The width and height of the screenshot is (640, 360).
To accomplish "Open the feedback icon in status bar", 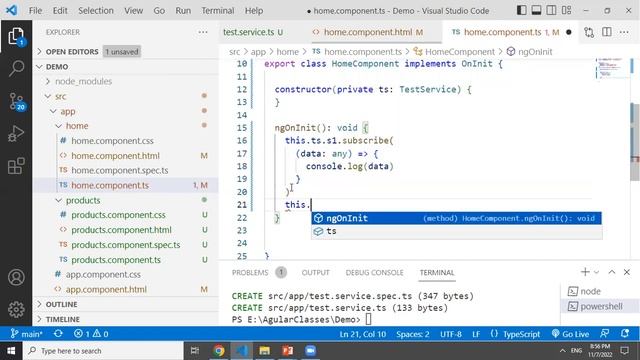I will click(x=604, y=333).
